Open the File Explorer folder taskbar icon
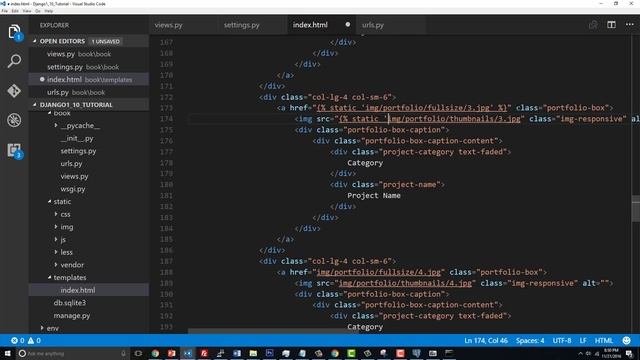The width and height of the screenshot is (640, 360). (253, 353)
